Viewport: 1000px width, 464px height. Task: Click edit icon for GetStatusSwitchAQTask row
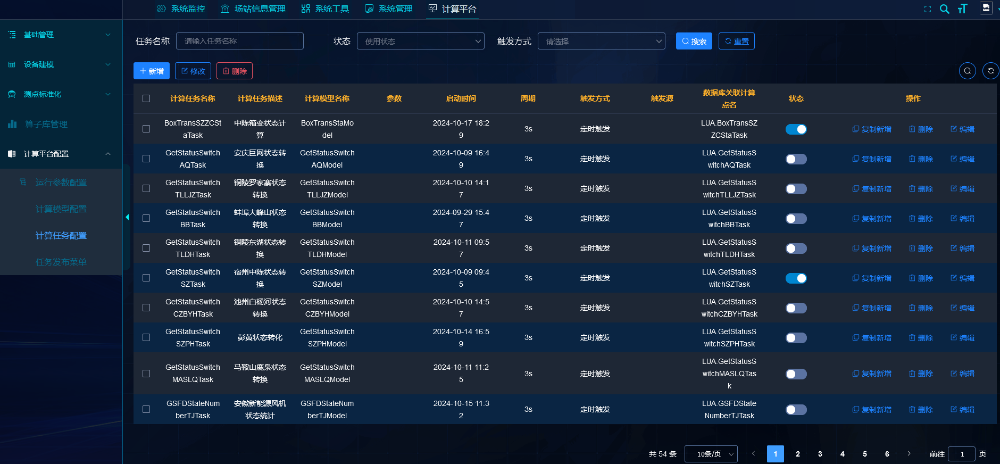coord(961,159)
